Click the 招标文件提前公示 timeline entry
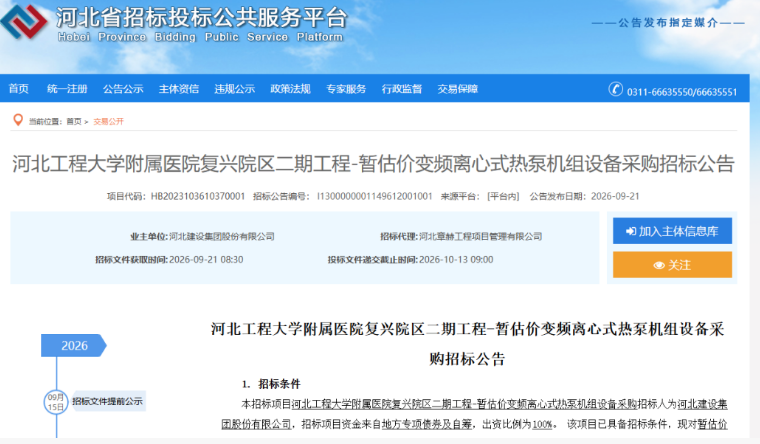 pyautogui.click(x=108, y=401)
